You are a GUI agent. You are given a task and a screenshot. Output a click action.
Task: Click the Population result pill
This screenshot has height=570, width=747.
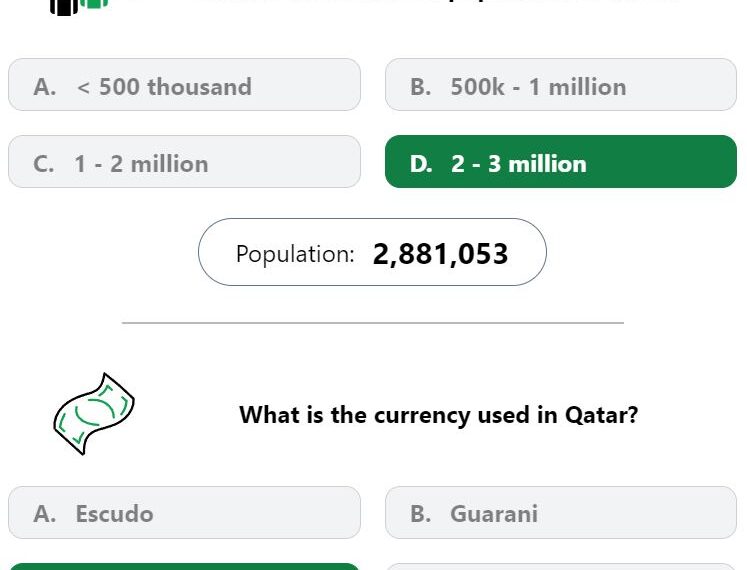[x=372, y=252]
